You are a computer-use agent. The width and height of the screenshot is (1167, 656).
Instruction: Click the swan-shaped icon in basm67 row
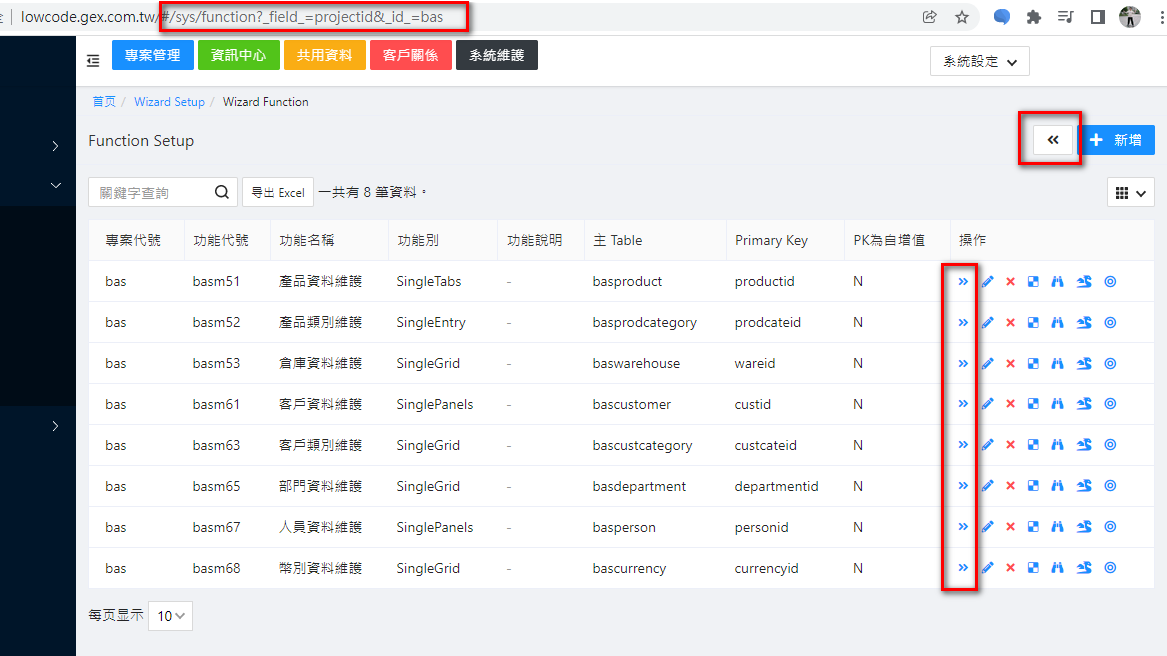point(1084,528)
